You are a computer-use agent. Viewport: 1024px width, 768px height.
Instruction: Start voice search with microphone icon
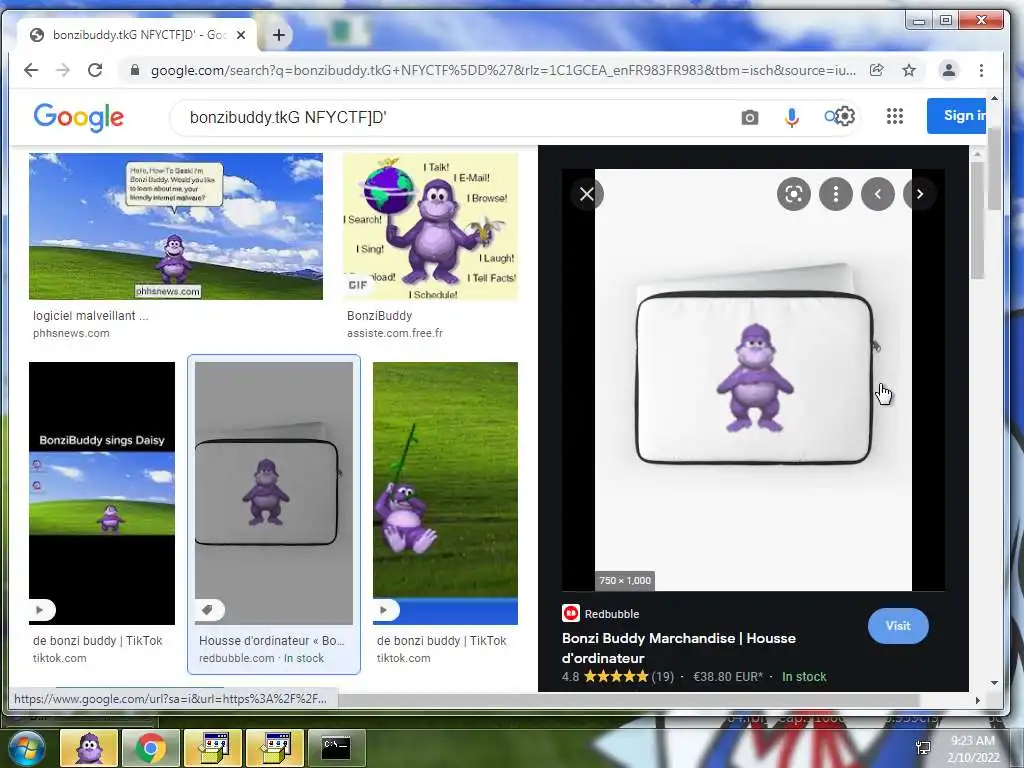[792, 118]
